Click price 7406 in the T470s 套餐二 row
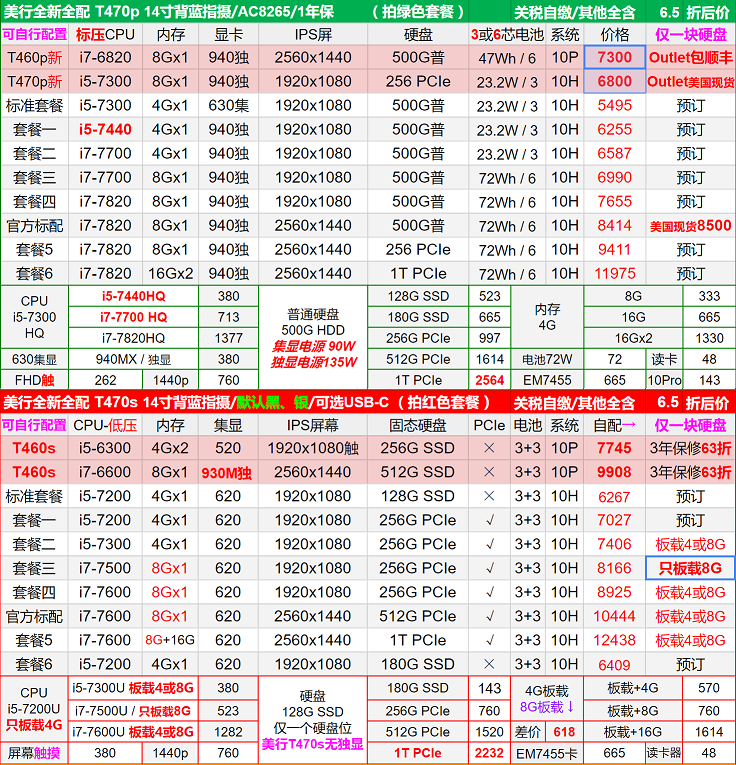Viewport: 736px width, 765px height. [615, 544]
